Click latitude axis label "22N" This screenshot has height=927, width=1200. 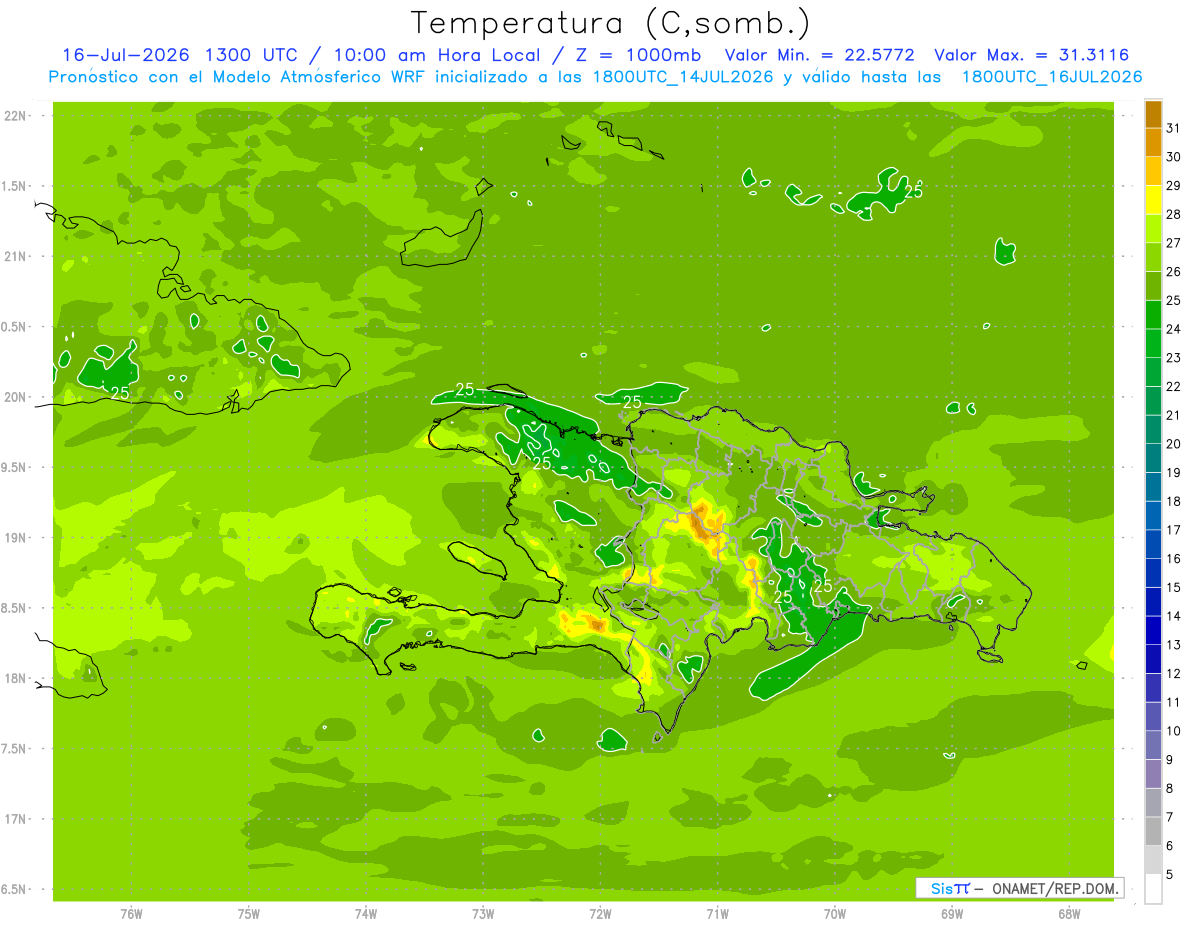(14, 115)
